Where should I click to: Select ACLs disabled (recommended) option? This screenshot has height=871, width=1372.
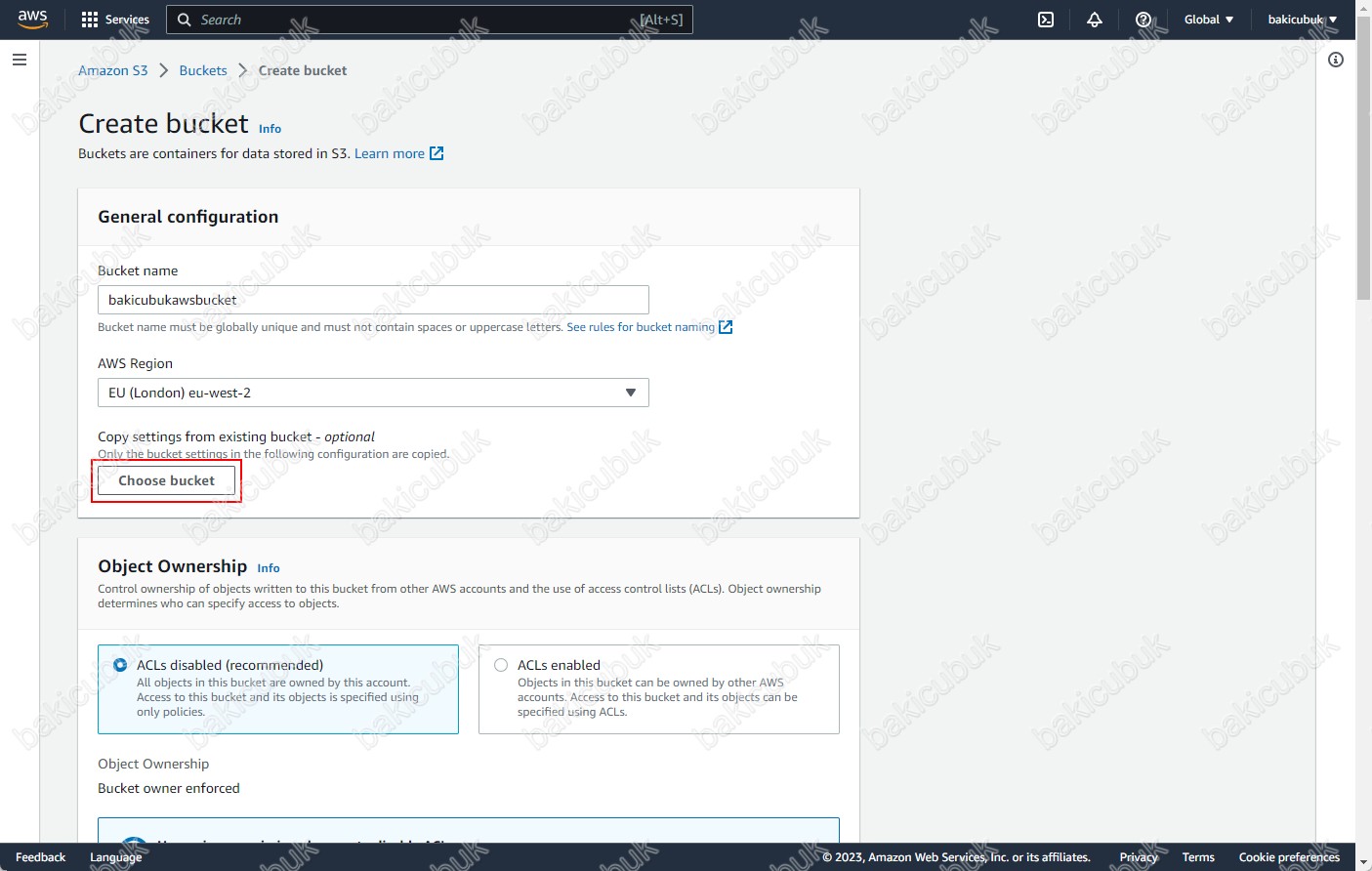point(120,665)
